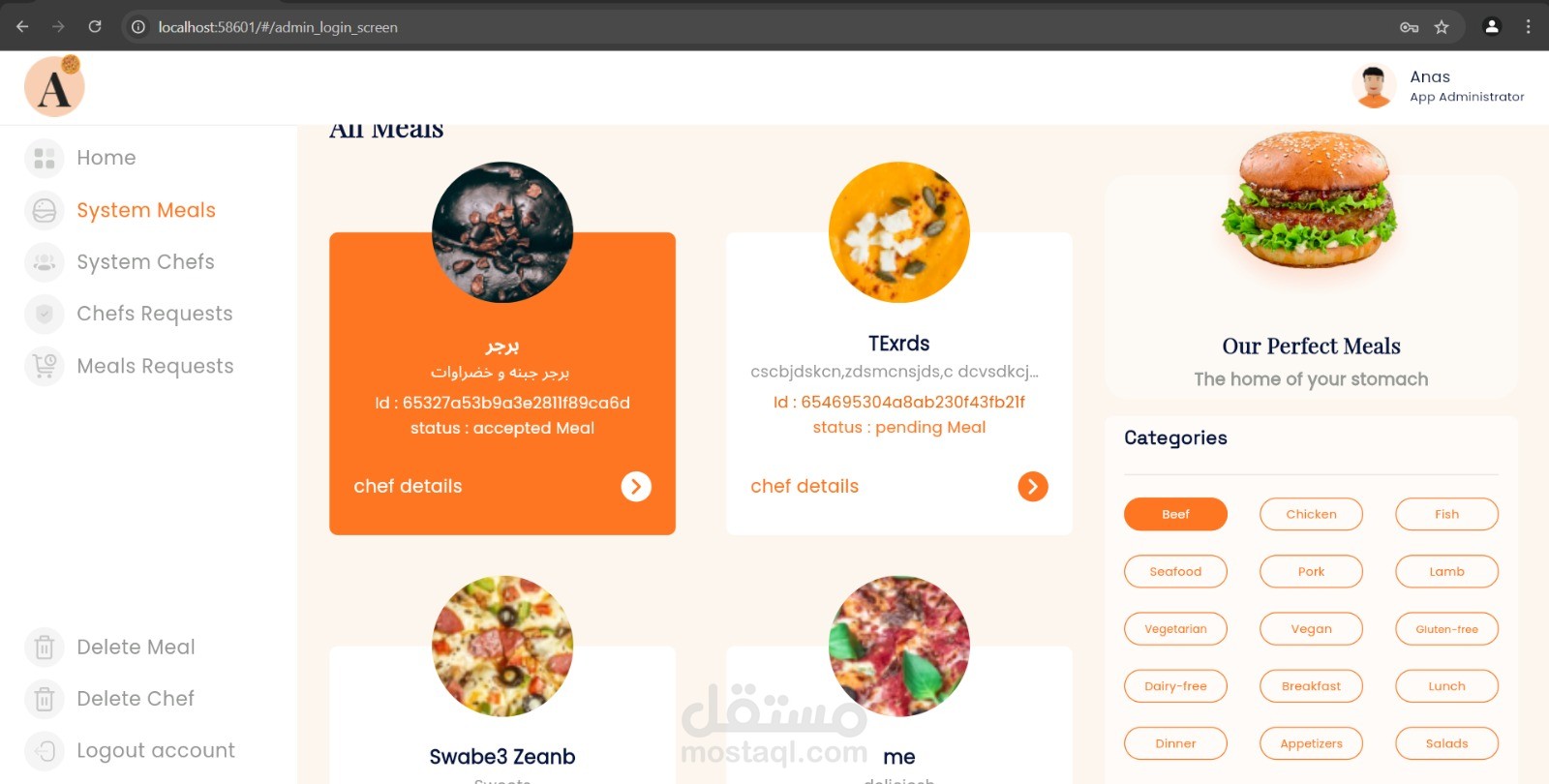The image size is (1549, 784).
Task: Select the System Meals burger icon
Action: pyautogui.click(x=45, y=210)
